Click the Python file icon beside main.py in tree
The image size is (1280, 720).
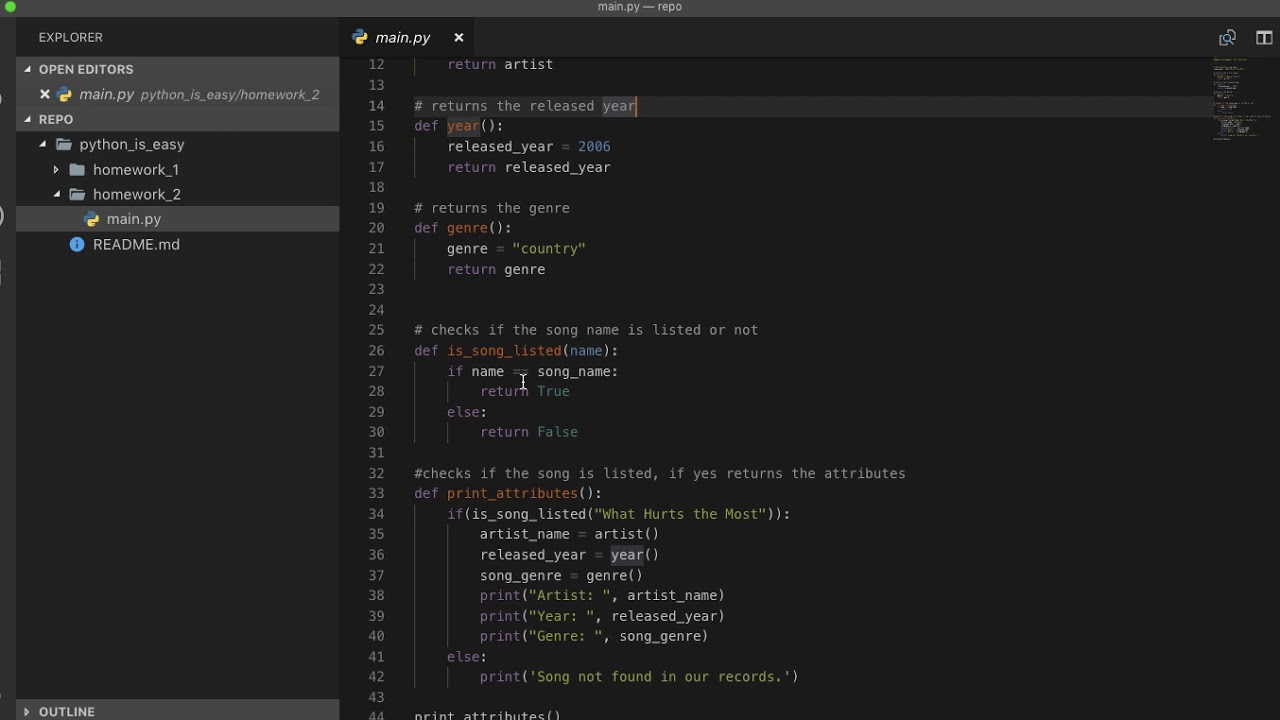point(92,219)
